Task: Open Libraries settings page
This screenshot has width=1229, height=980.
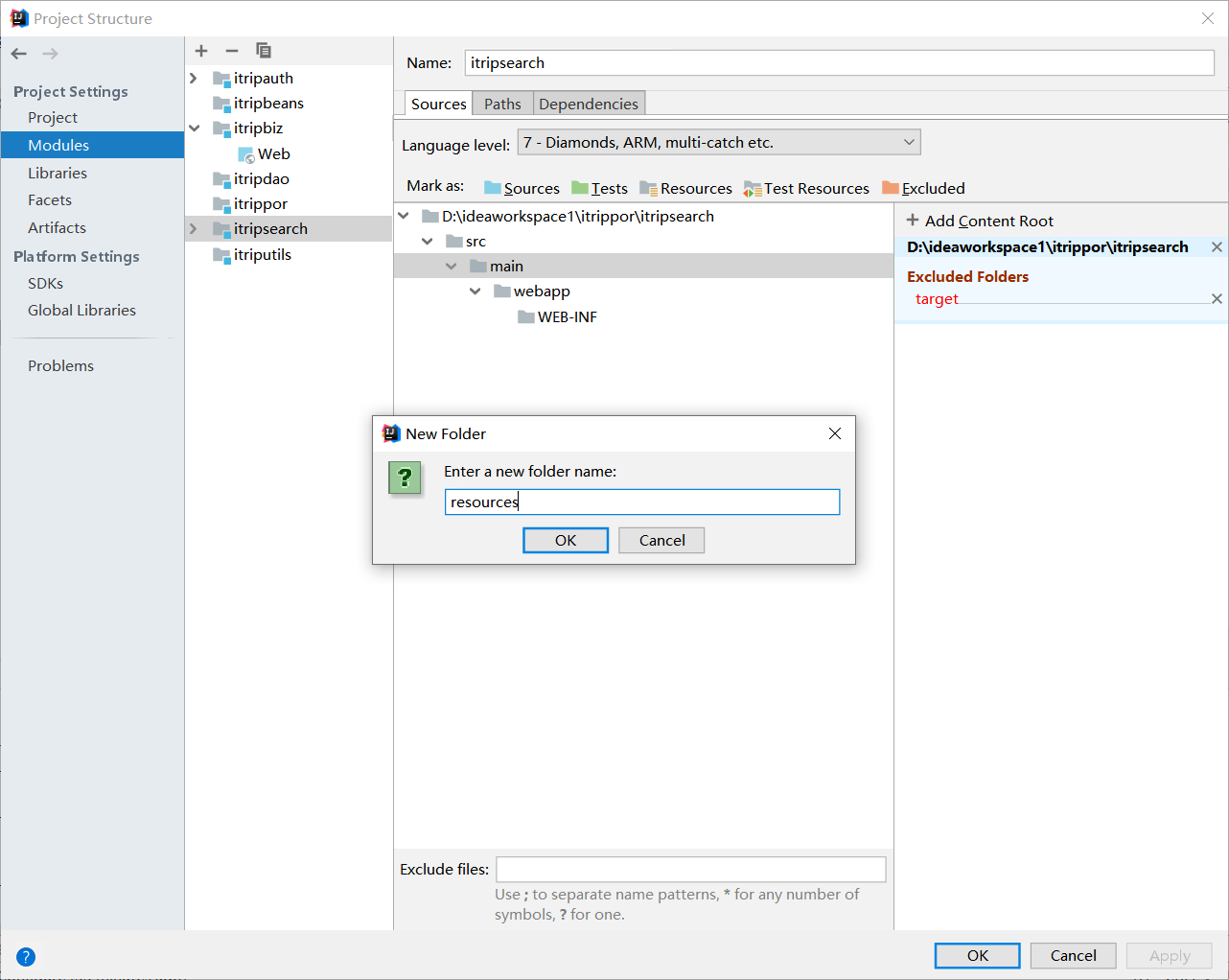Action: tap(58, 173)
